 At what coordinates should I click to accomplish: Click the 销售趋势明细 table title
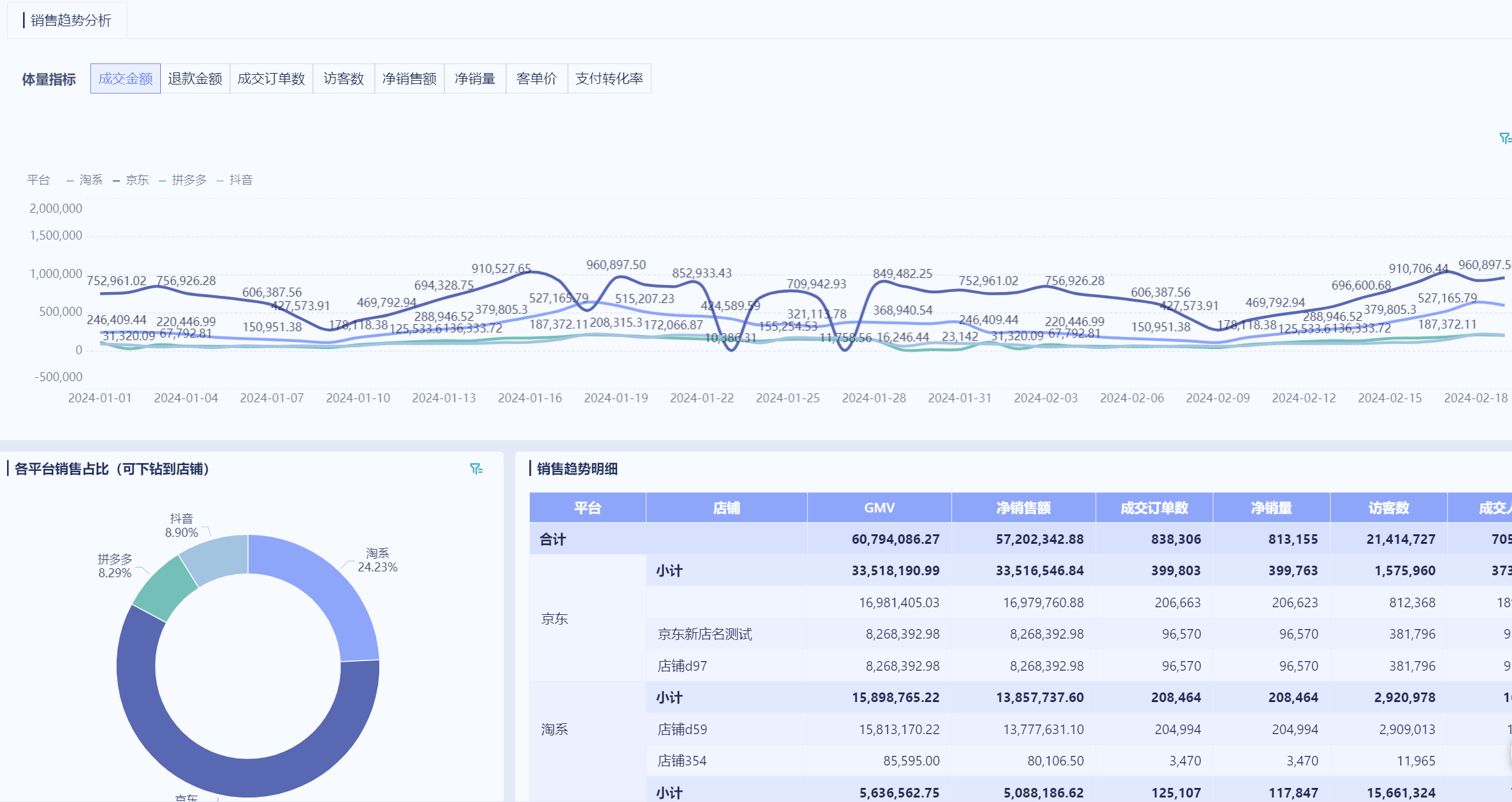(577, 469)
